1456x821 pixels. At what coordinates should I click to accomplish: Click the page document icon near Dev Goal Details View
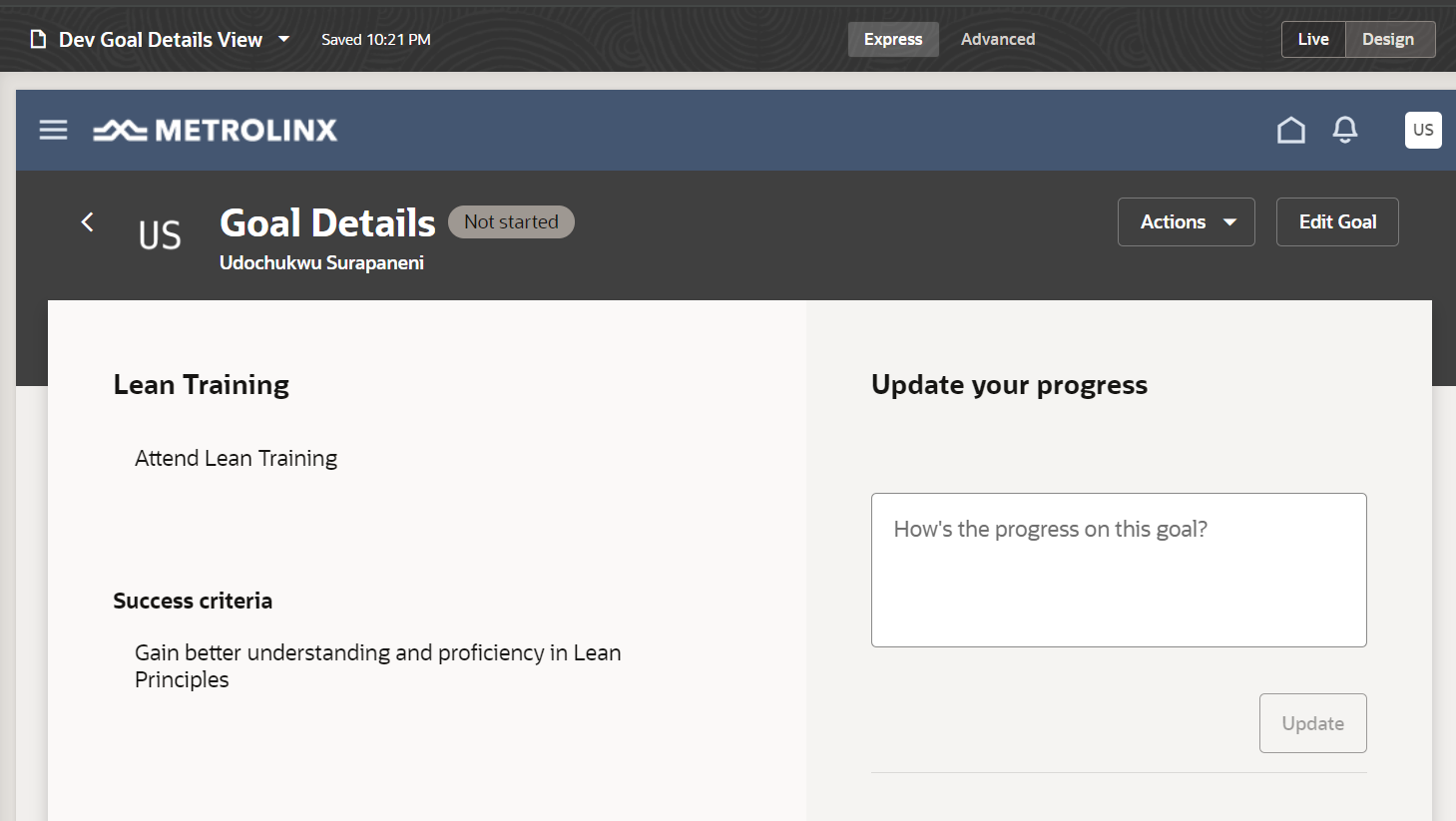point(37,38)
